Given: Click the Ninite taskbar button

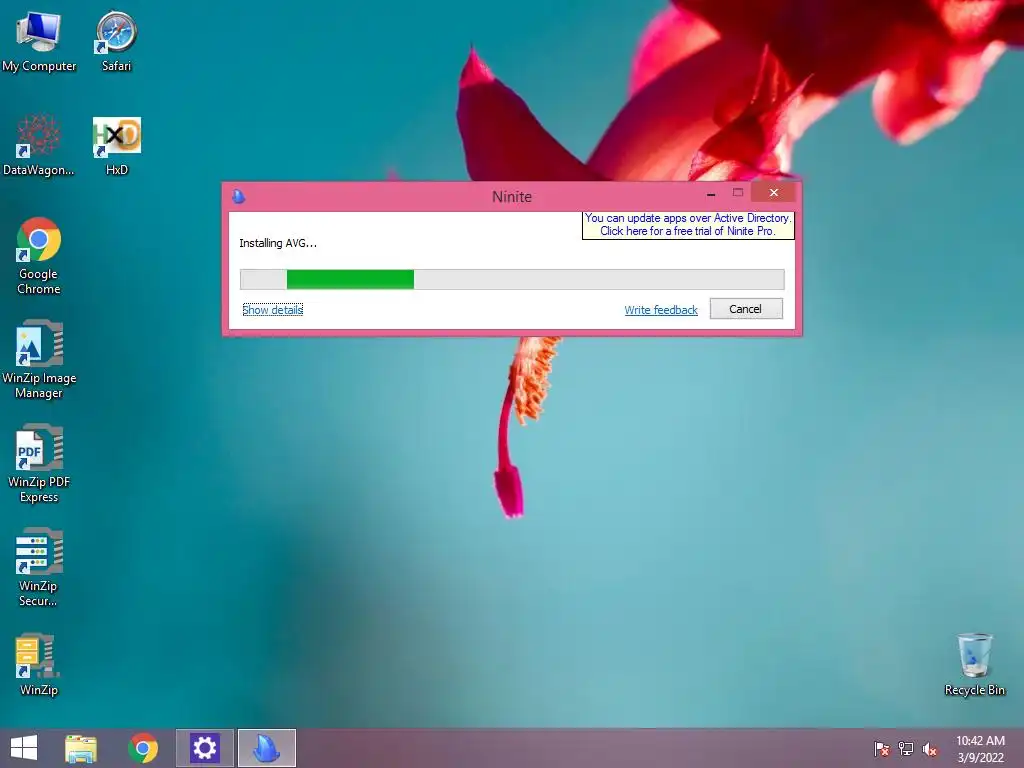Looking at the screenshot, I should click(266, 748).
